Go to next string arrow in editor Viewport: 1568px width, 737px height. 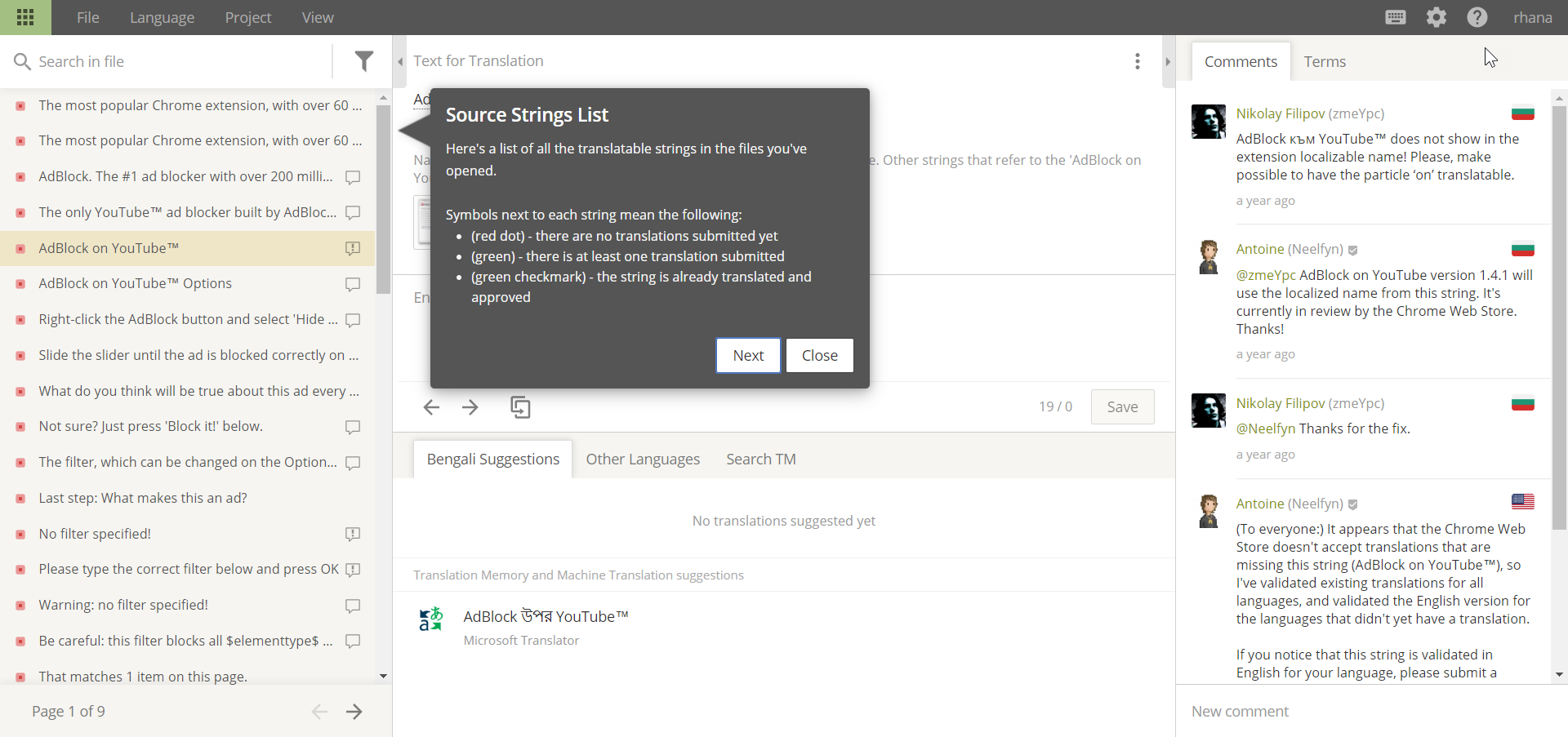(470, 406)
